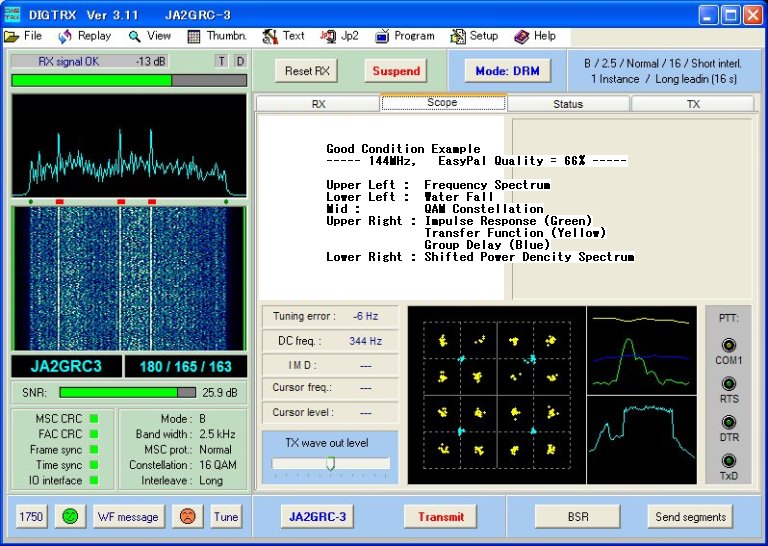Click the 1750 tone button
This screenshot has height=546, width=768.
point(31,517)
